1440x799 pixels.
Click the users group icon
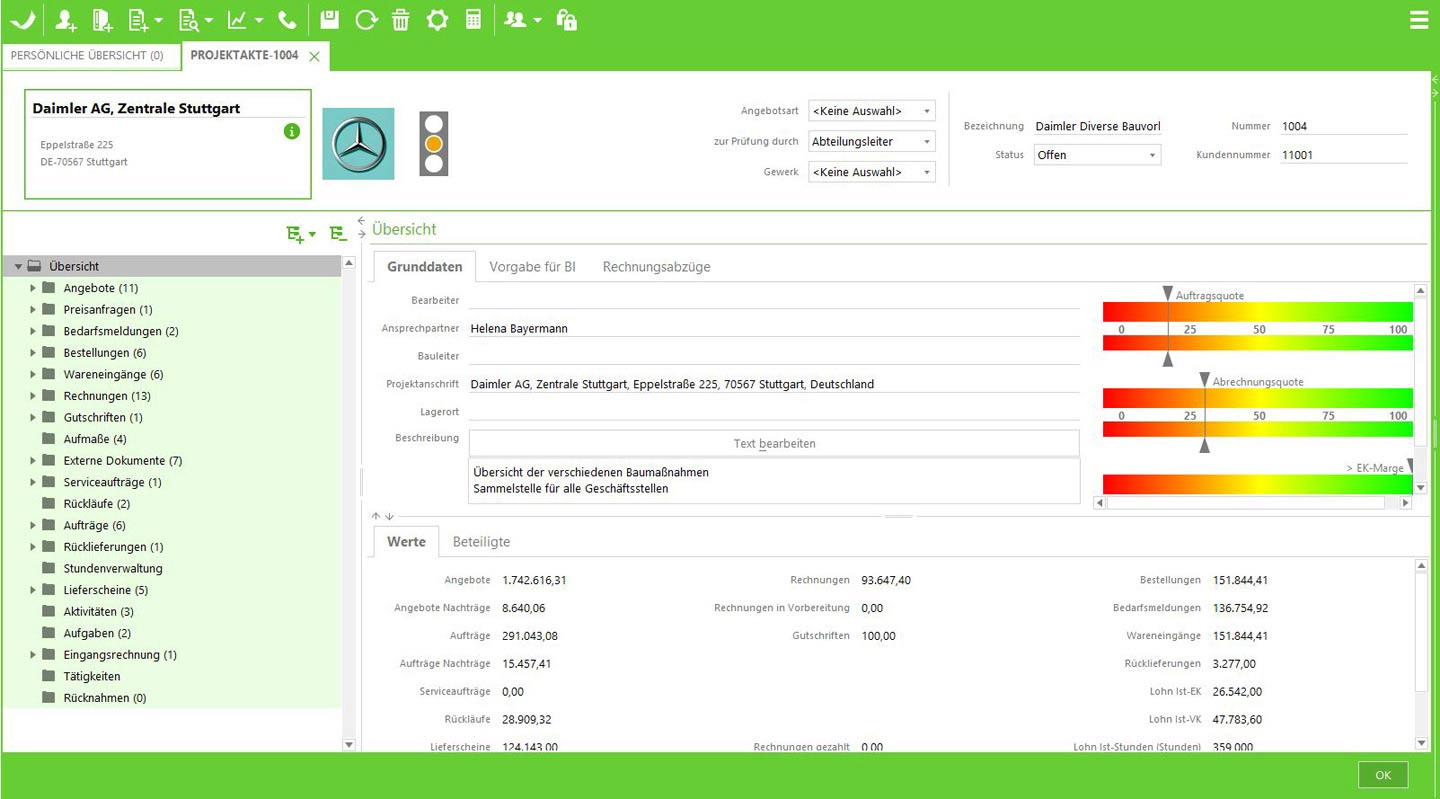[515, 20]
